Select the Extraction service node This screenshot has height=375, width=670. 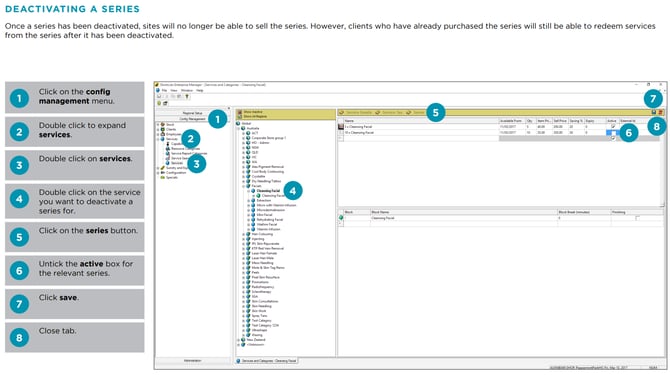264,200
